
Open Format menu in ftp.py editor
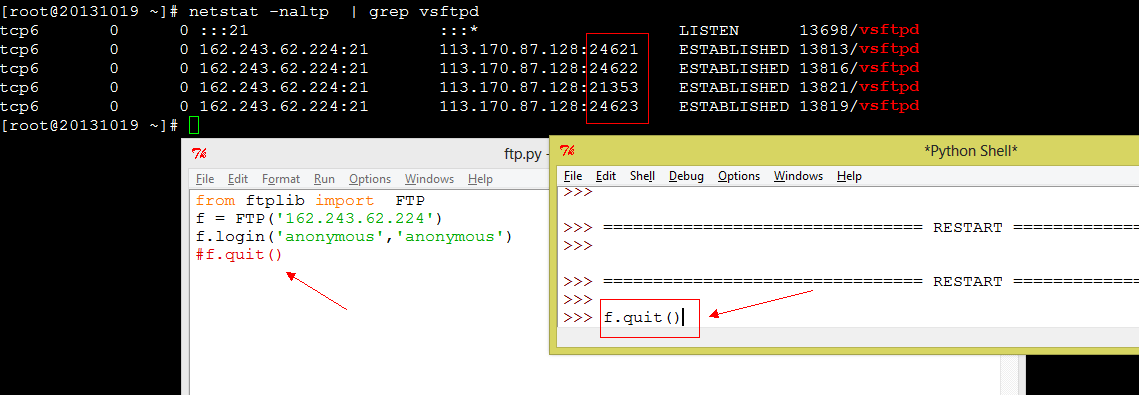280,179
